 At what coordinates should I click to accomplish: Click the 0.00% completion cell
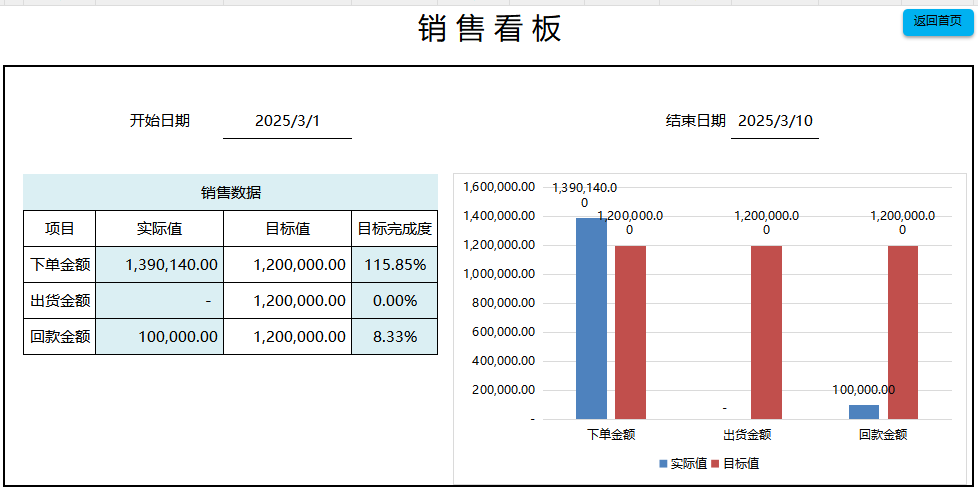click(395, 301)
